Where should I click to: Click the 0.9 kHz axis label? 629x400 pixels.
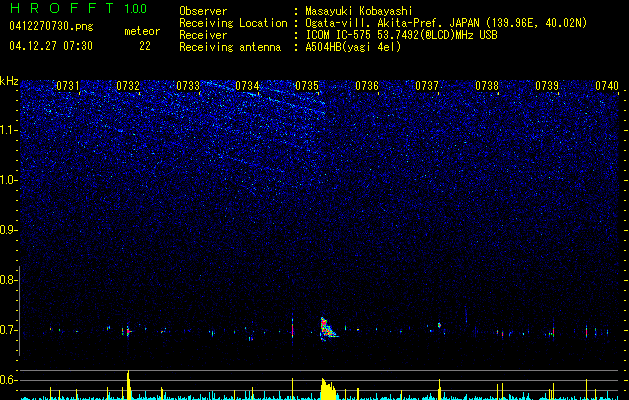[x=7, y=230]
